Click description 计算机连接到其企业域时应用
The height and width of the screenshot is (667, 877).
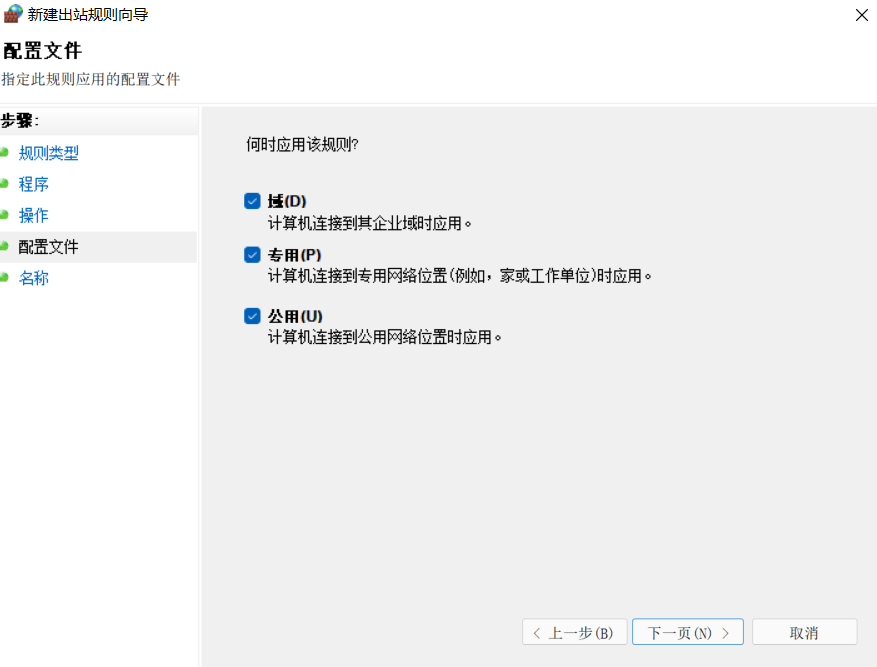tap(369, 224)
